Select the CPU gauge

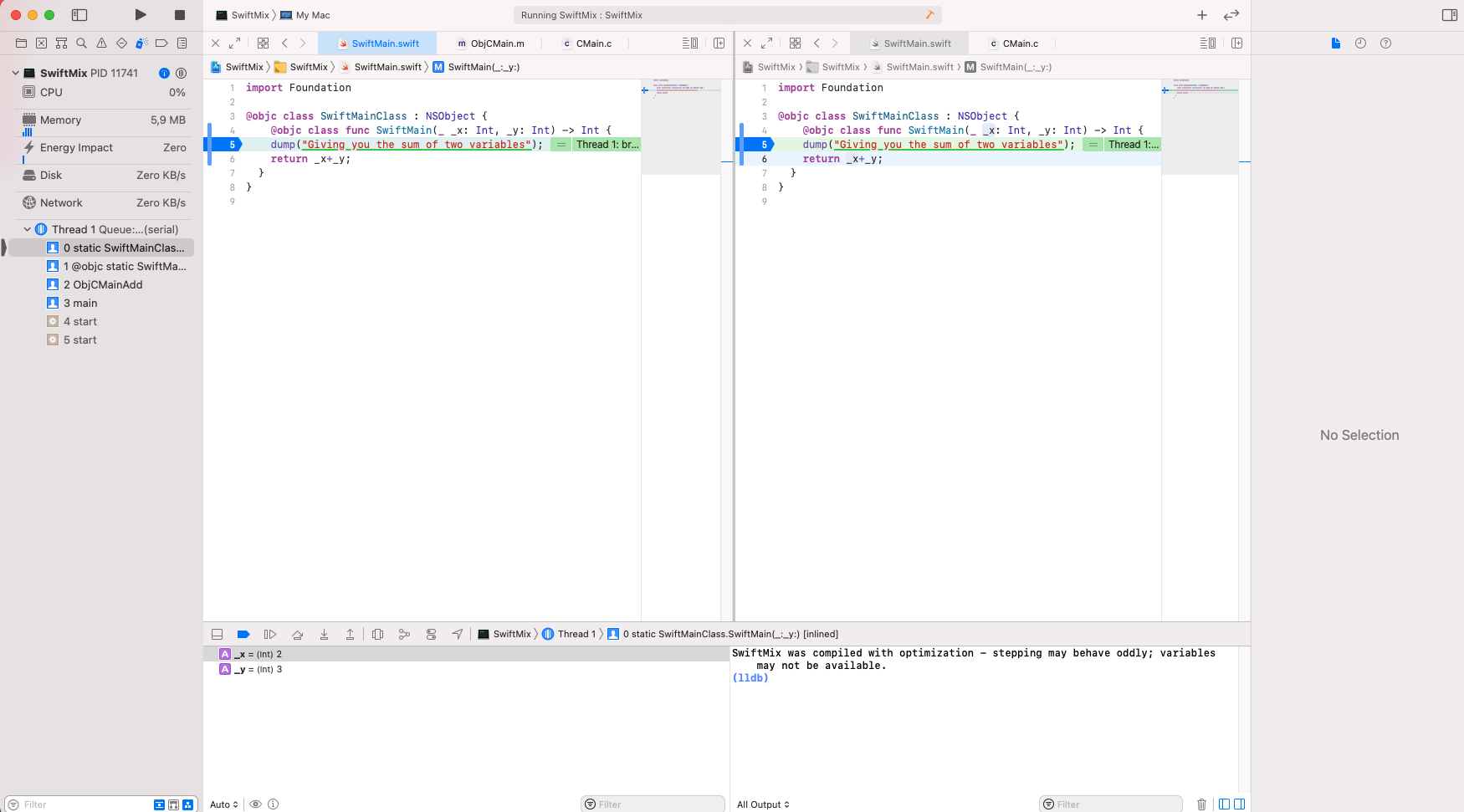click(x=104, y=92)
